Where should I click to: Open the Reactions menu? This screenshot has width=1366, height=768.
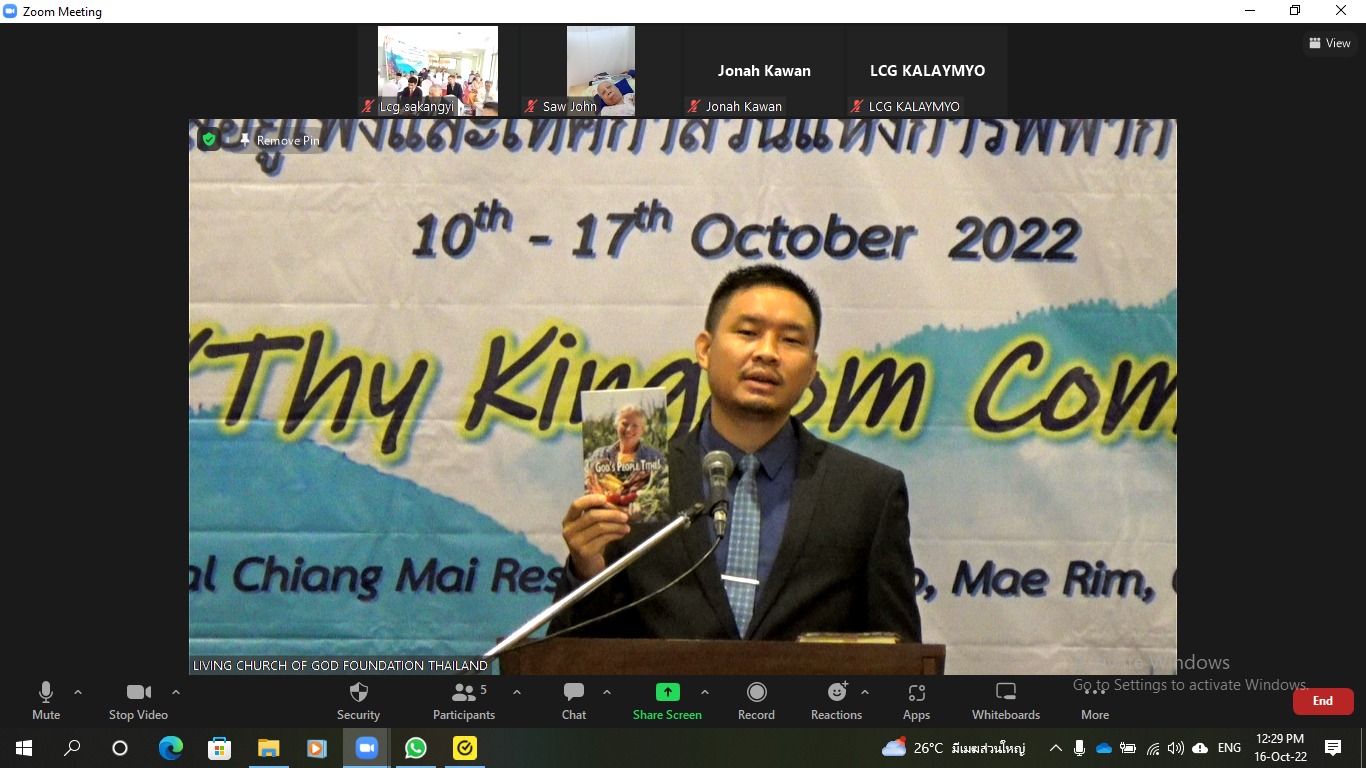[836, 700]
